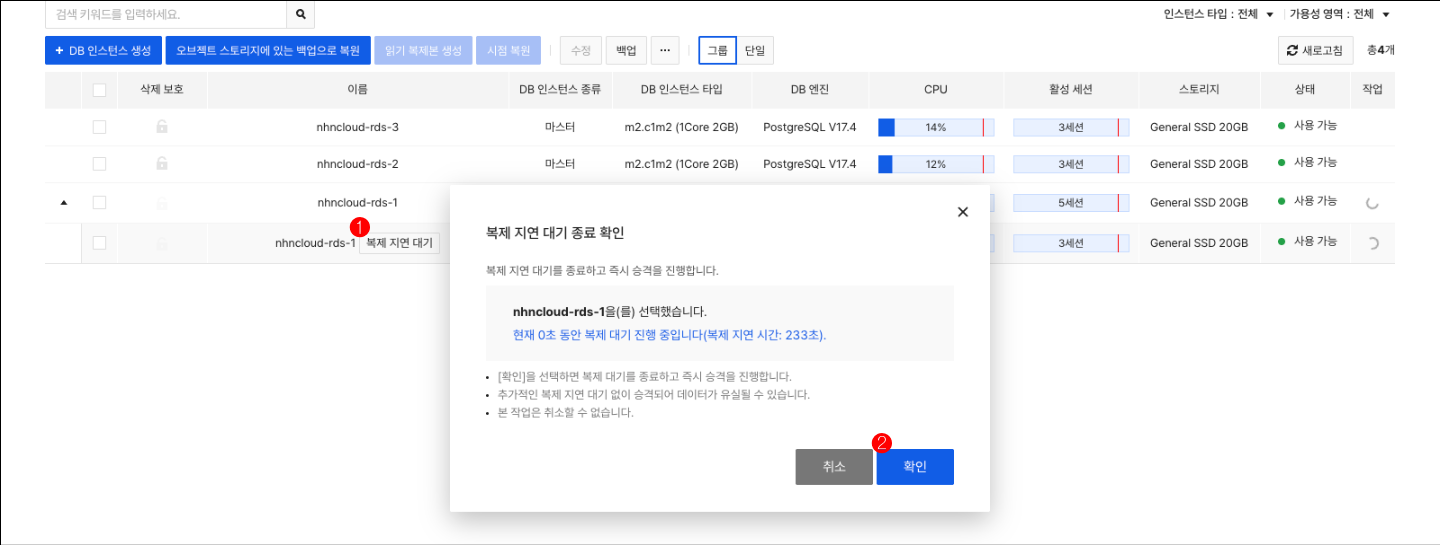Screen dimensions: 1440x545
Task: Click the 수정 button
Action: (581, 50)
